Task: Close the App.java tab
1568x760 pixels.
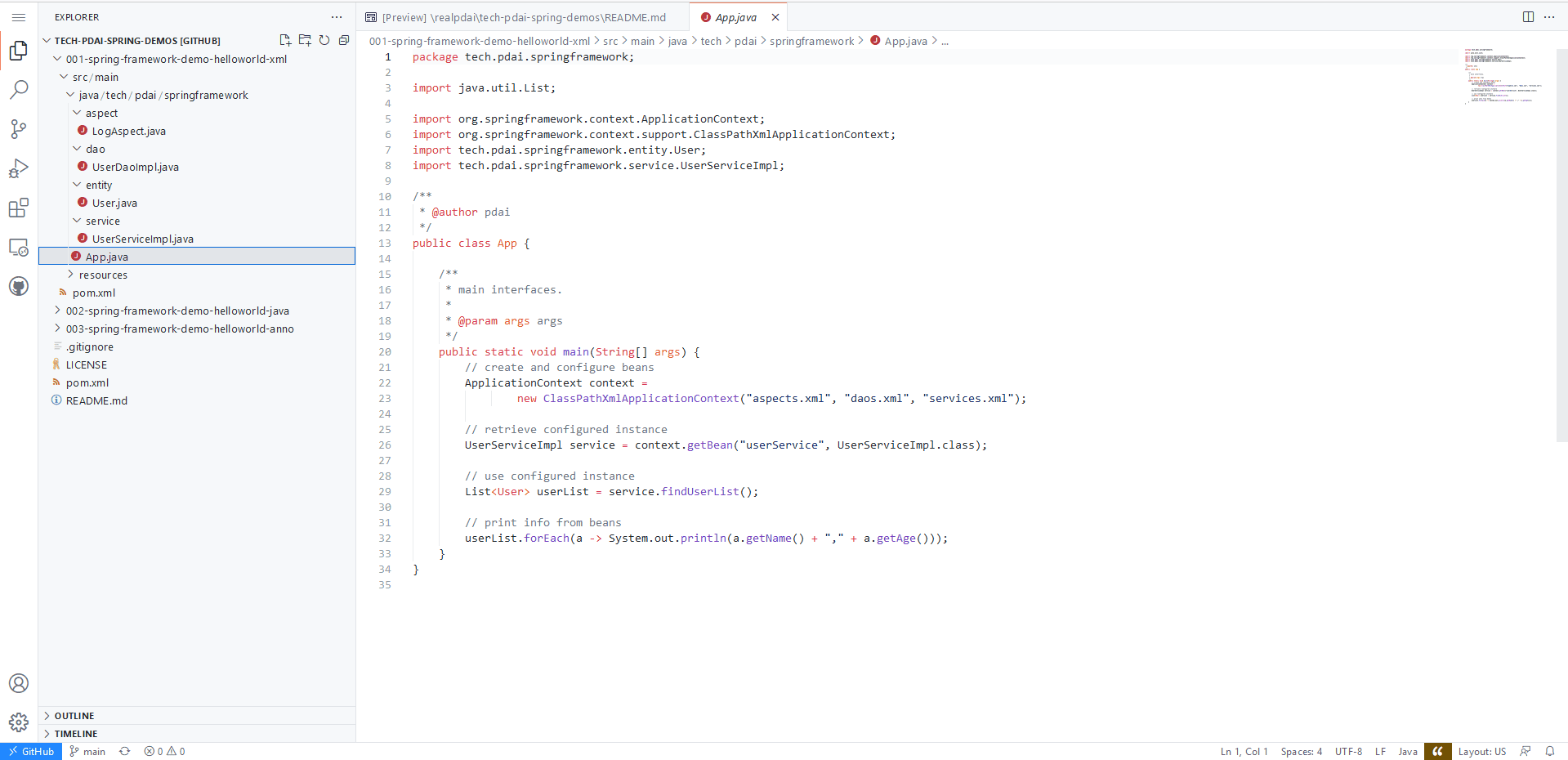Action: (775, 17)
